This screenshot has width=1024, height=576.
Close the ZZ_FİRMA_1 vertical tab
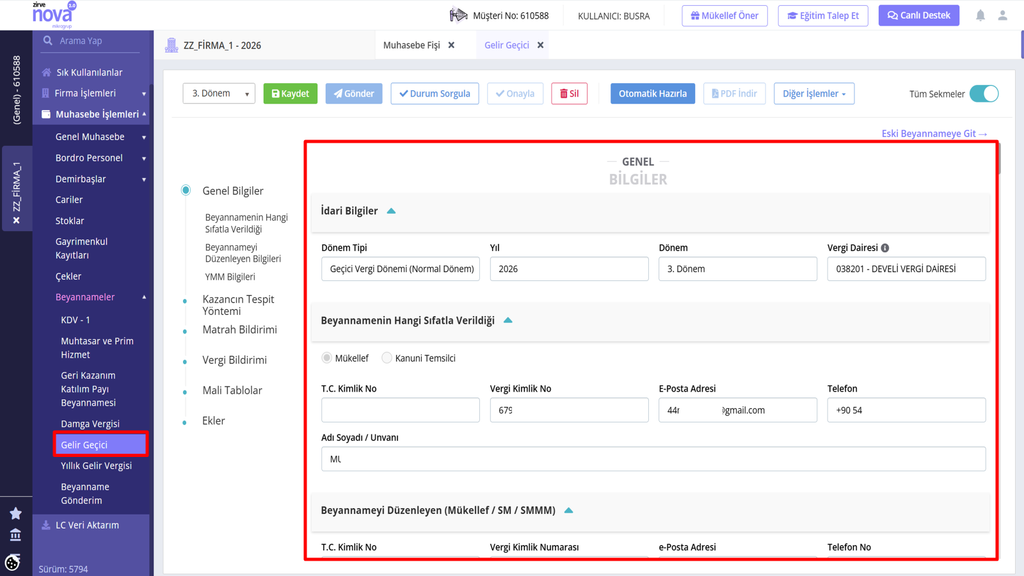click(16, 221)
